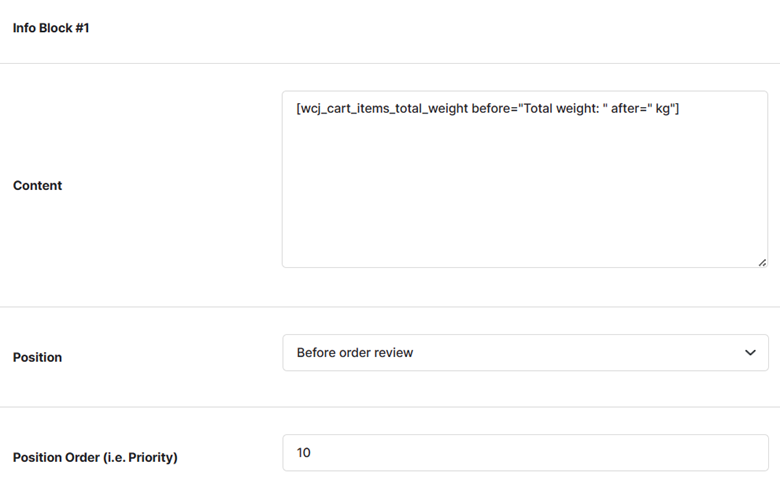This screenshot has width=780, height=502.
Task: Place cursor on the after=" kg" attribute
Action: click(x=643, y=108)
